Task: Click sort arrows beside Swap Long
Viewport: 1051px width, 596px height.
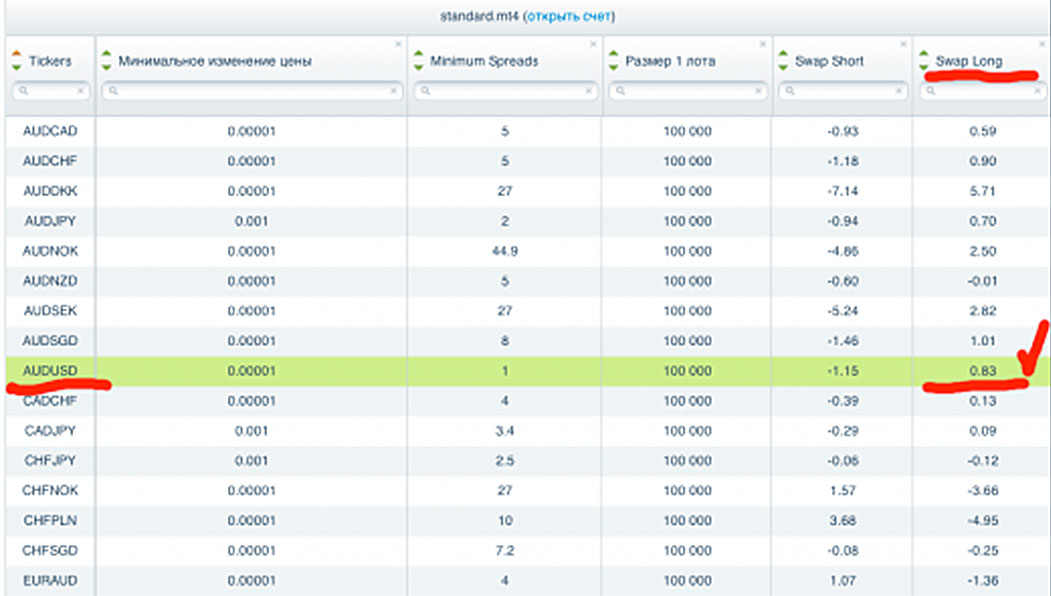Action: pos(924,61)
